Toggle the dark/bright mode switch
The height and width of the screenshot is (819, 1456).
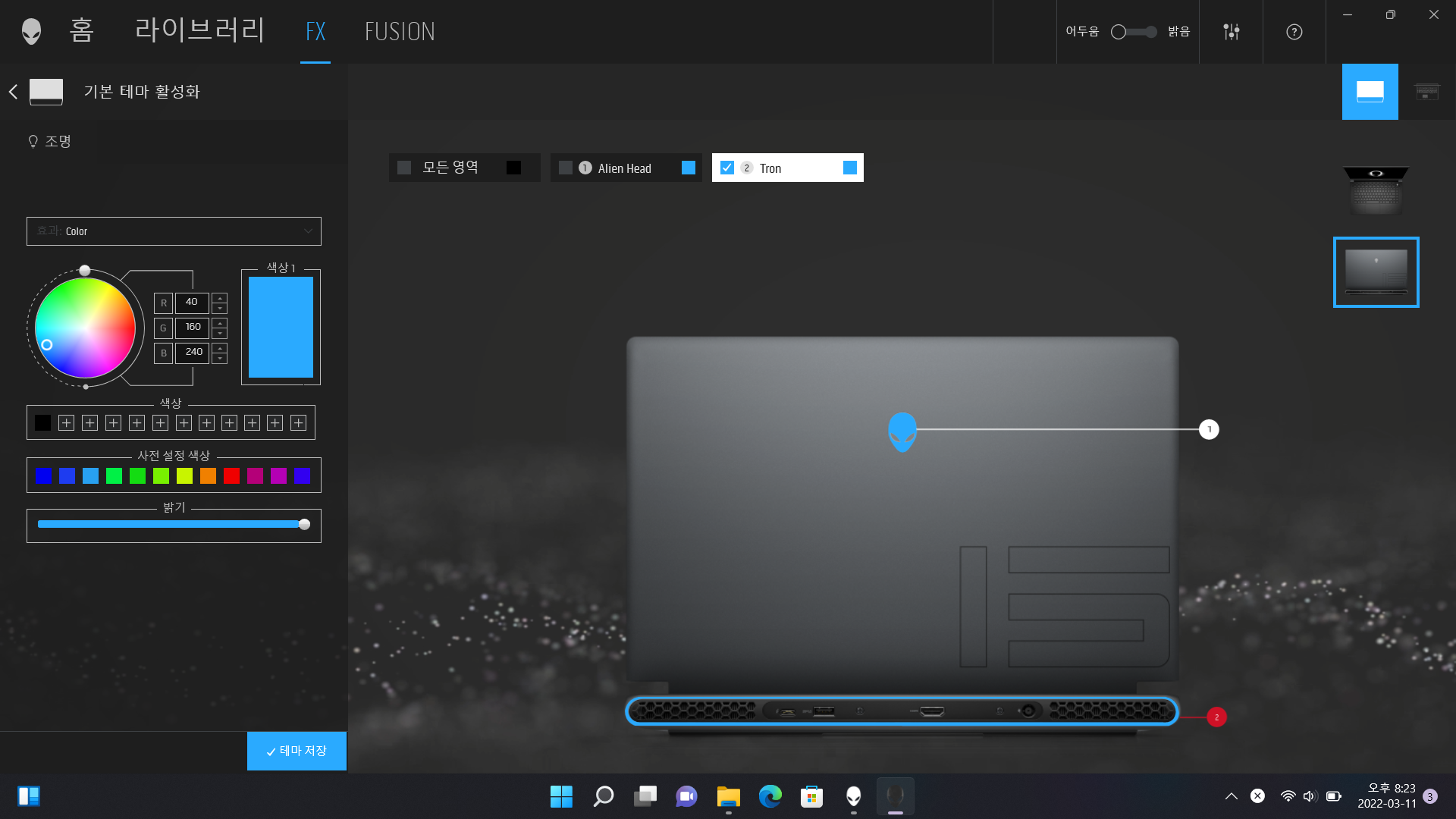tap(1134, 31)
